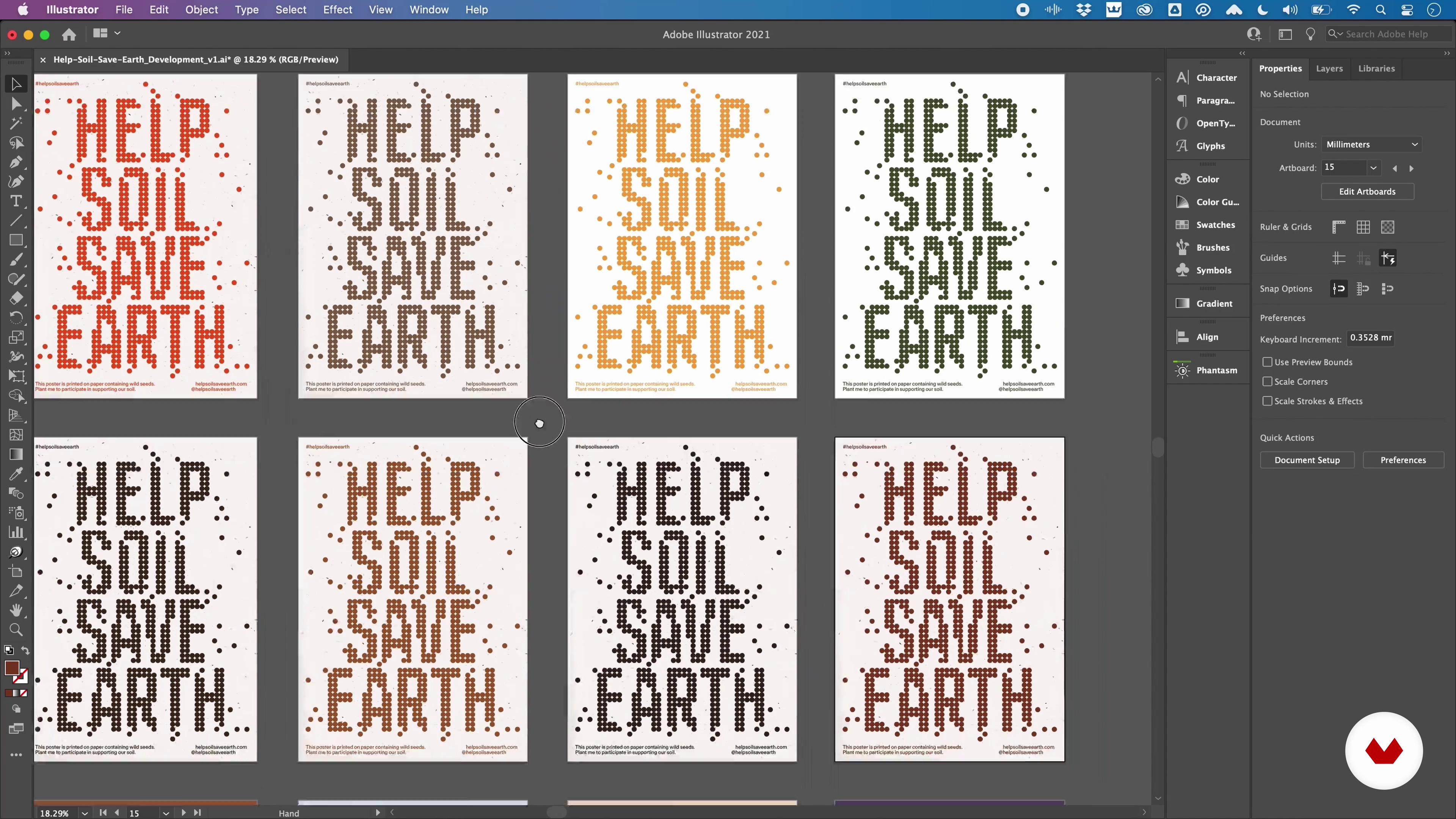The height and width of the screenshot is (819, 1456).
Task: Open the Phantasm panel
Action: pyautogui.click(x=1216, y=370)
